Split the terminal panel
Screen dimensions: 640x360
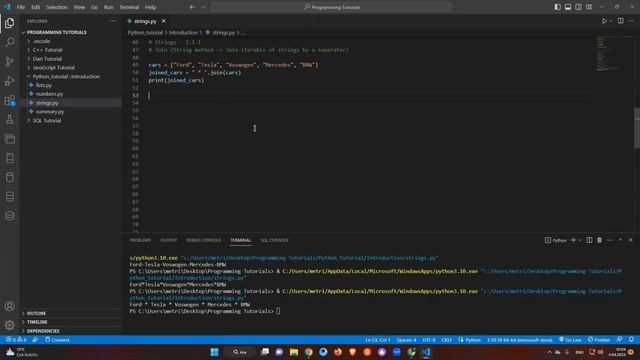(x=589, y=240)
